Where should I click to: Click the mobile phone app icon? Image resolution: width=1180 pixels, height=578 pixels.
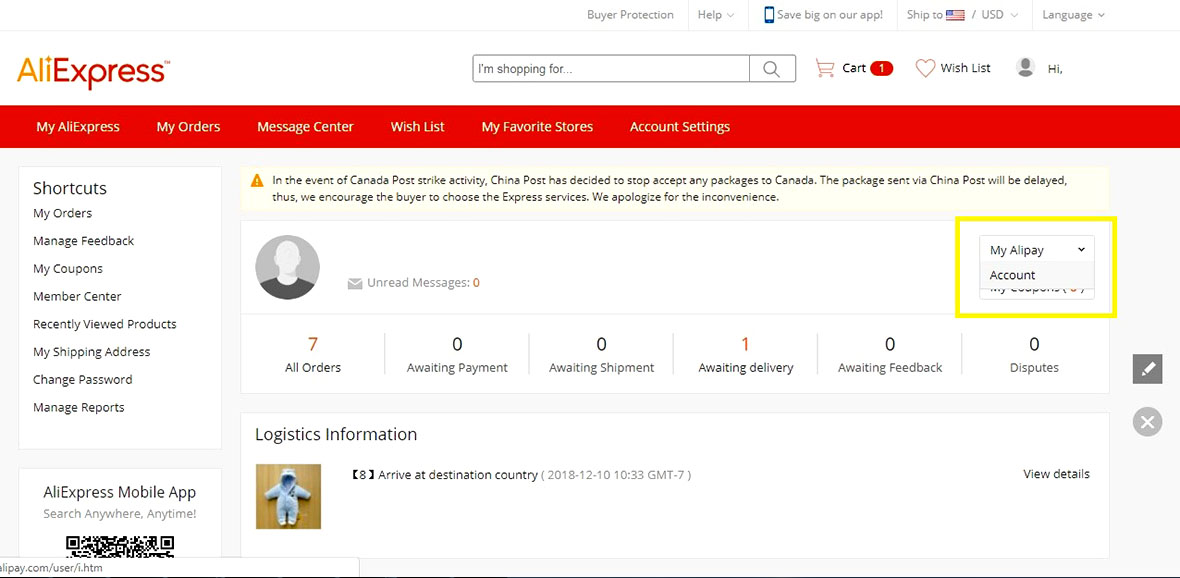[x=769, y=15]
